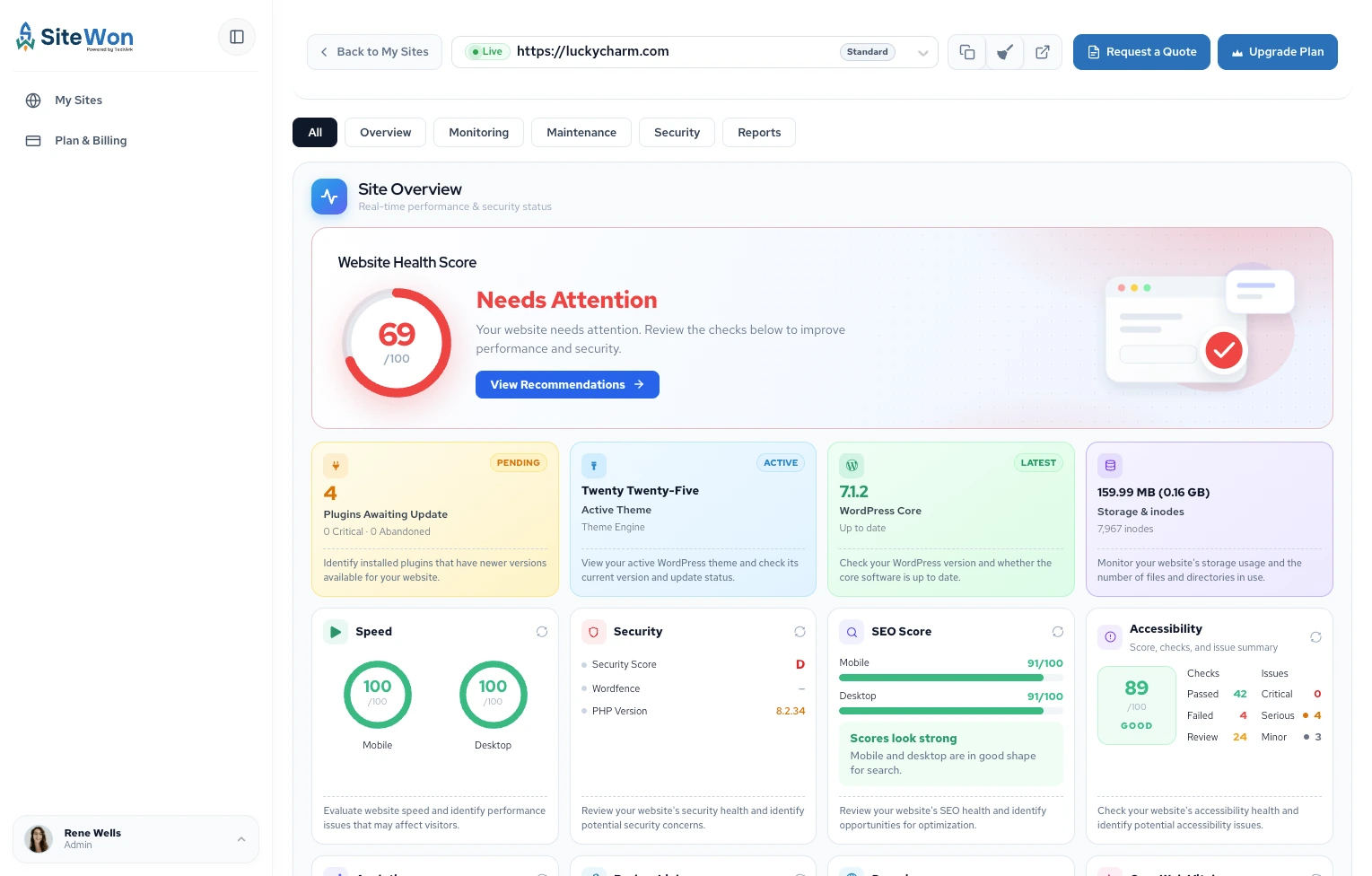Click the Speed play icon
This screenshot has width=1372, height=876.
click(336, 632)
